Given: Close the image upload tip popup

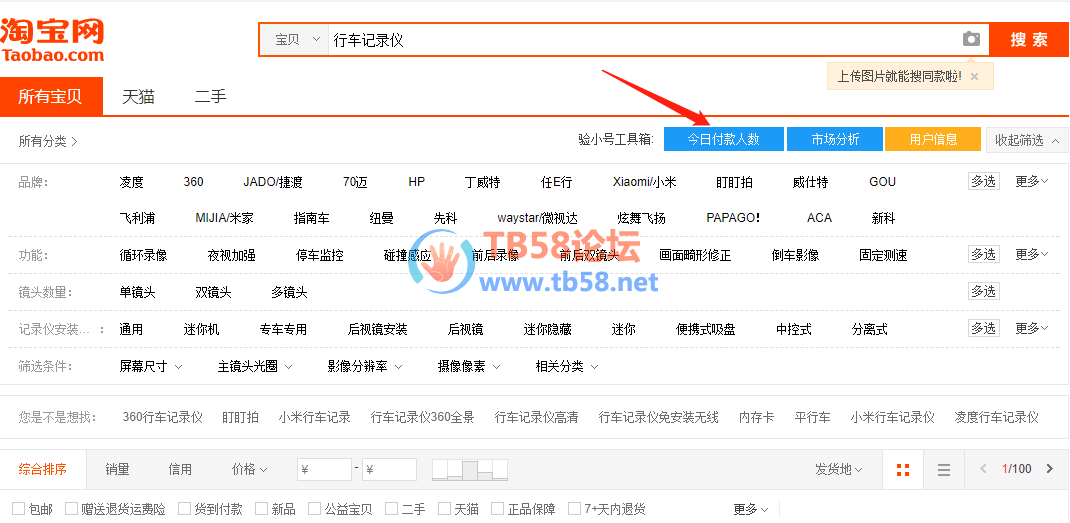Looking at the screenshot, I should pyautogui.click(x=975, y=76).
